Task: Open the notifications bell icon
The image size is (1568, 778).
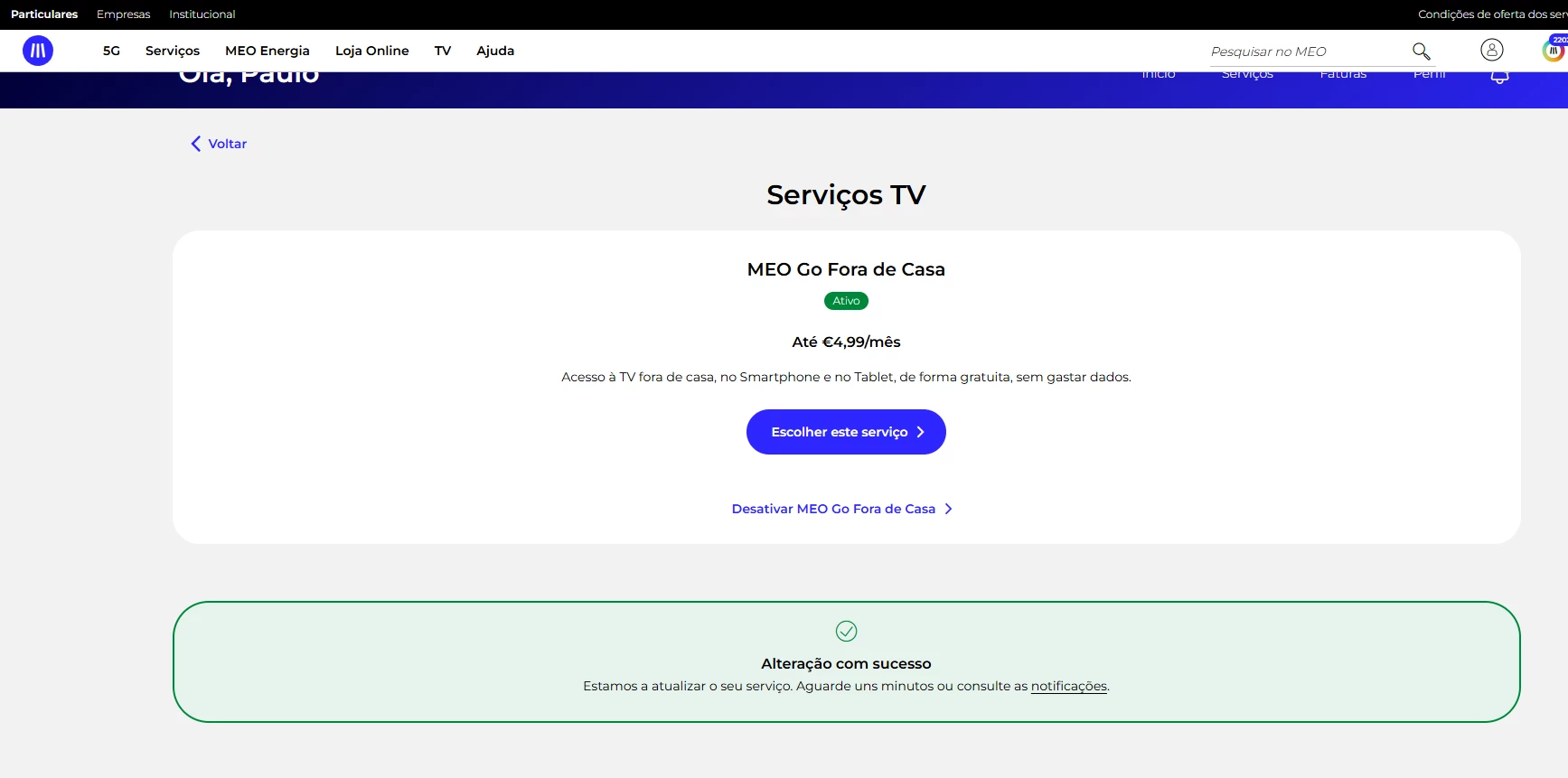Action: 1499,77
